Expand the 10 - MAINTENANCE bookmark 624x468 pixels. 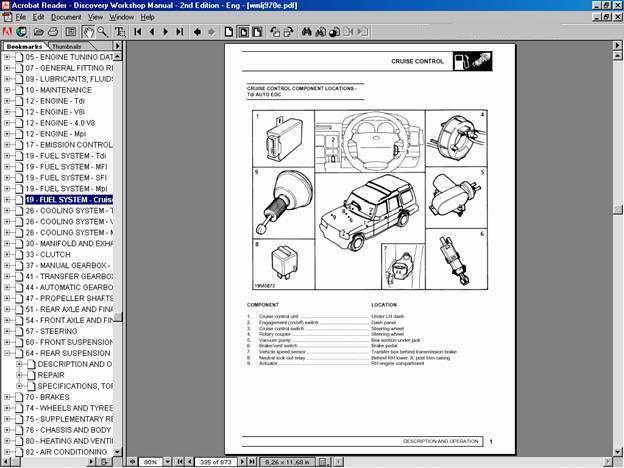click(7, 90)
